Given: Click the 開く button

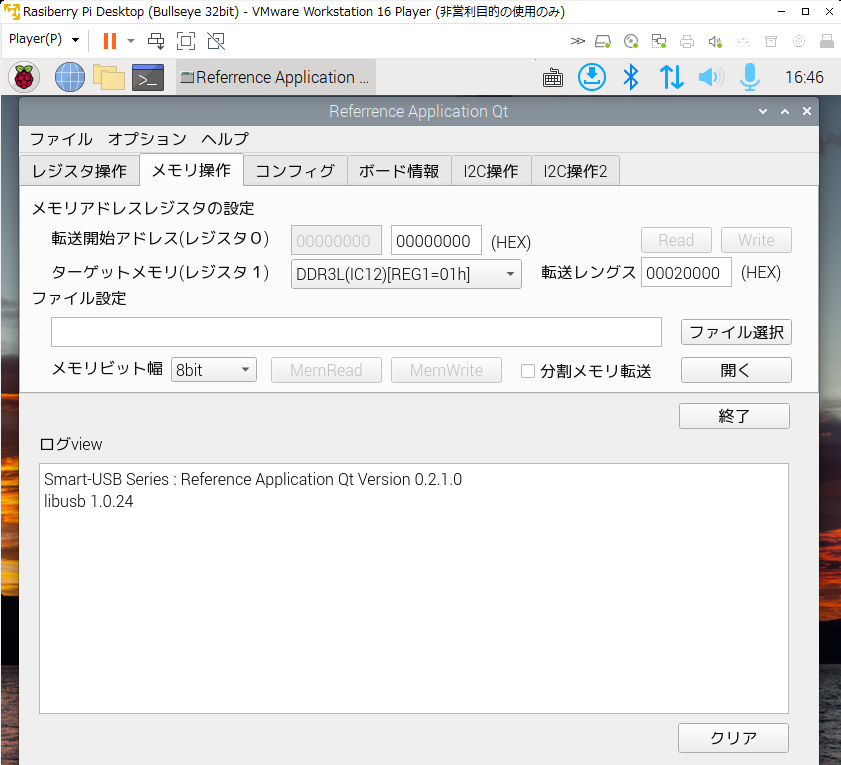Looking at the screenshot, I should tap(736, 370).
